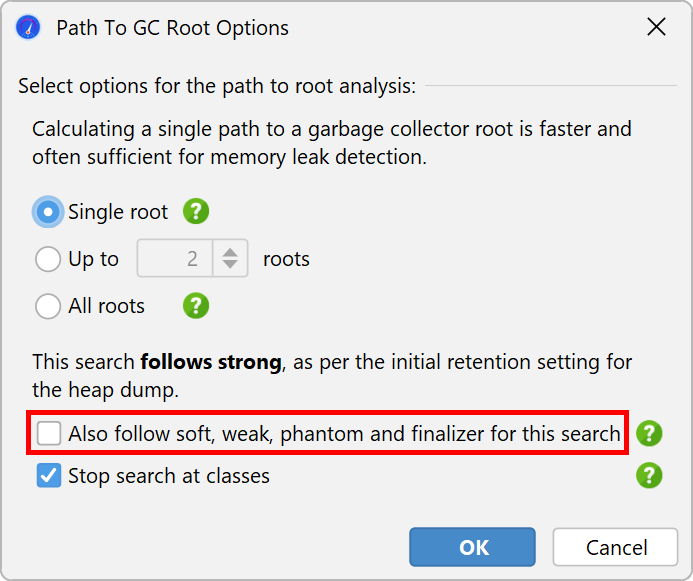693x581 pixels.
Task: Increase the roots count with up arrow
Action: click(x=230, y=253)
